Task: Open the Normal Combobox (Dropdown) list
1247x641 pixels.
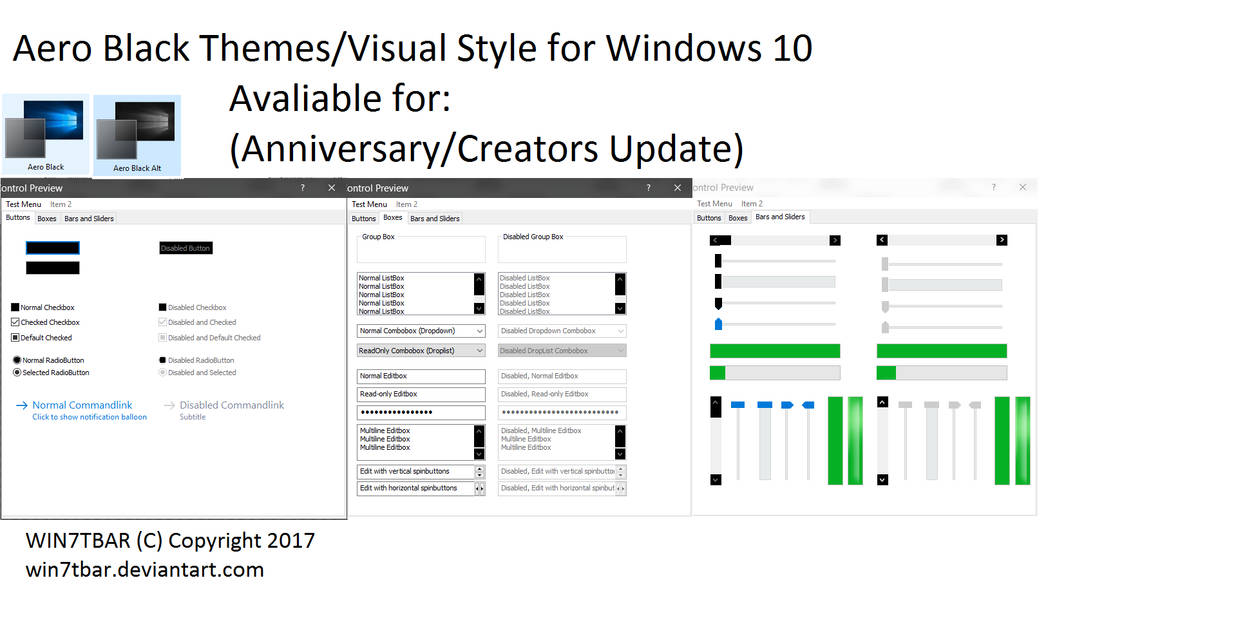Action: click(479, 331)
